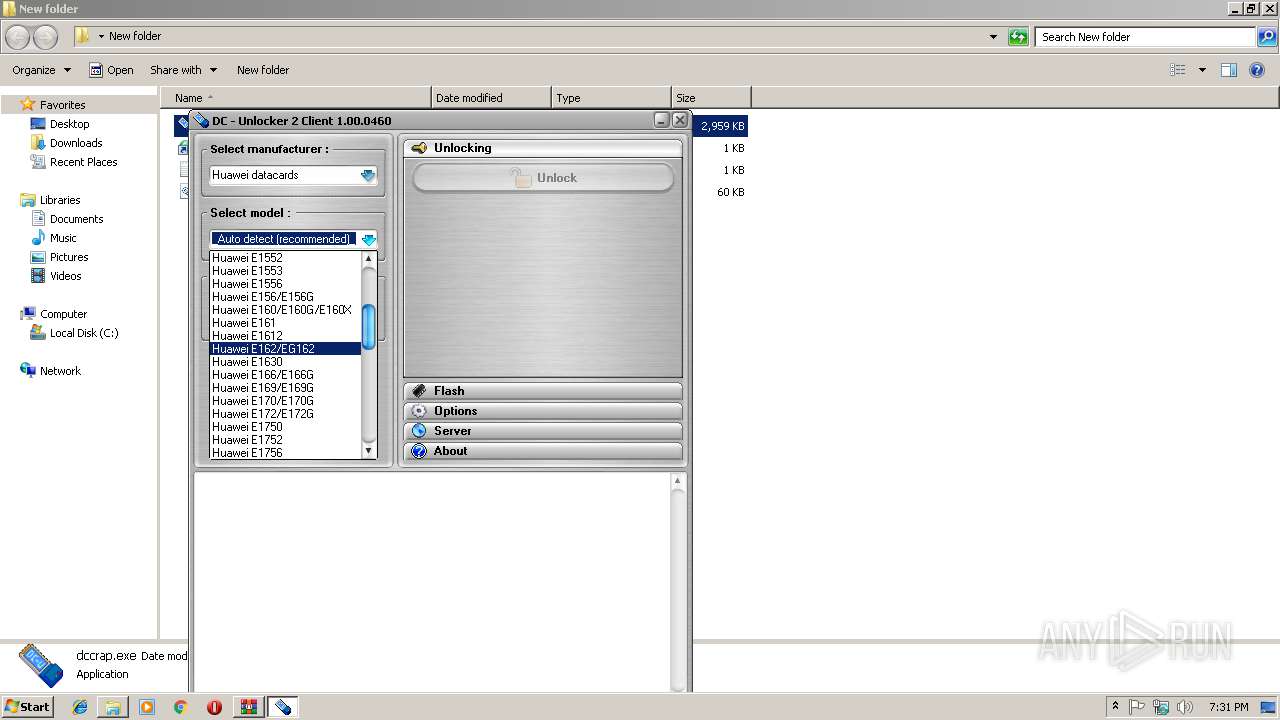
Task: Toggle the preview pane icon
Action: coord(1229,70)
